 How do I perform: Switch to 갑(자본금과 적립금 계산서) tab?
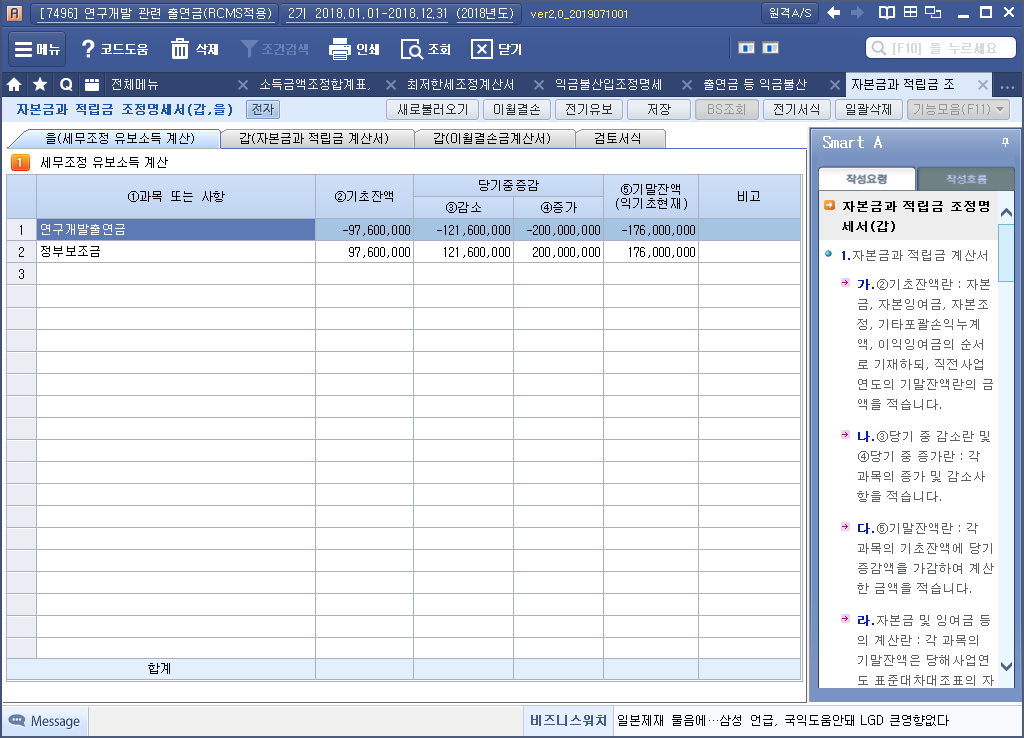pyautogui.click(x=313, y=139)
